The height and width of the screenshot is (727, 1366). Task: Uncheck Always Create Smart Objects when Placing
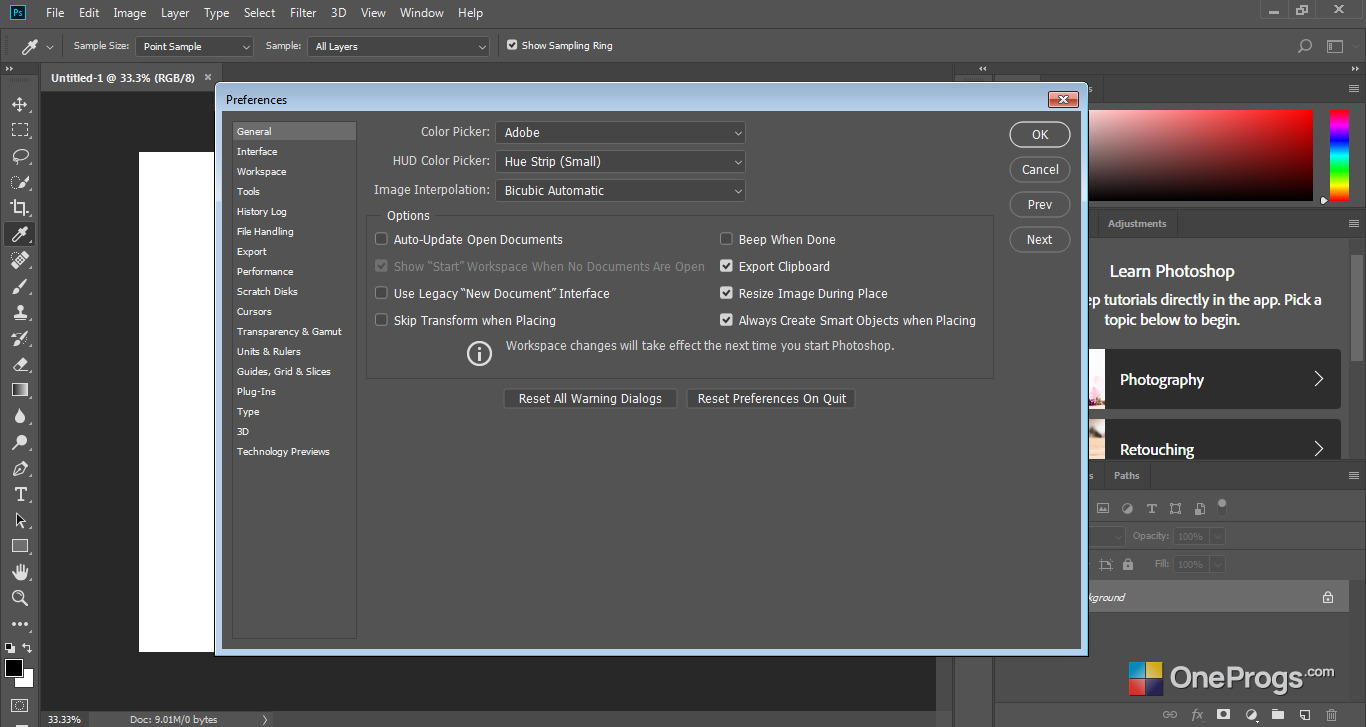click(727, 320)
